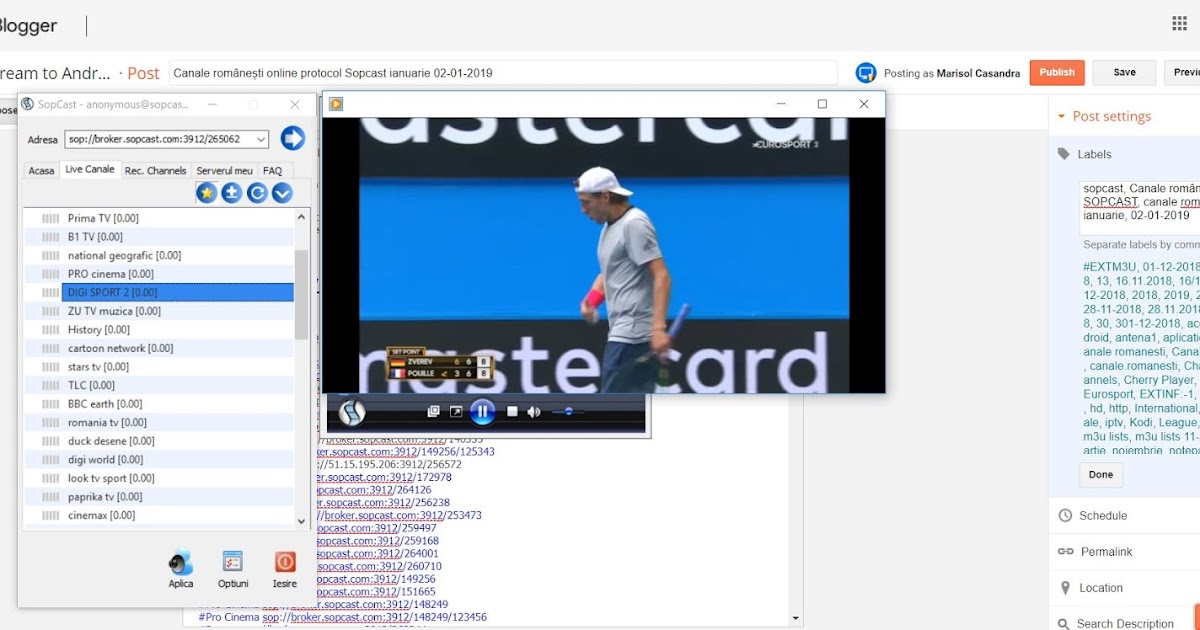Click the SopCast window title logo
Viewport: 1200px width, 630px height.
point(28,104)
